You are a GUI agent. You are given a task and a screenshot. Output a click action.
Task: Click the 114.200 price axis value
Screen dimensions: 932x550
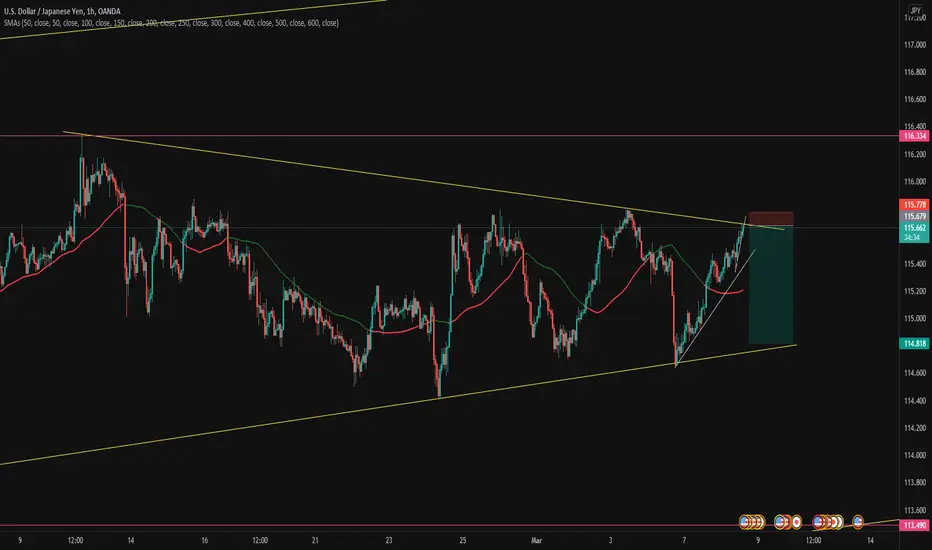coord(915,428)
